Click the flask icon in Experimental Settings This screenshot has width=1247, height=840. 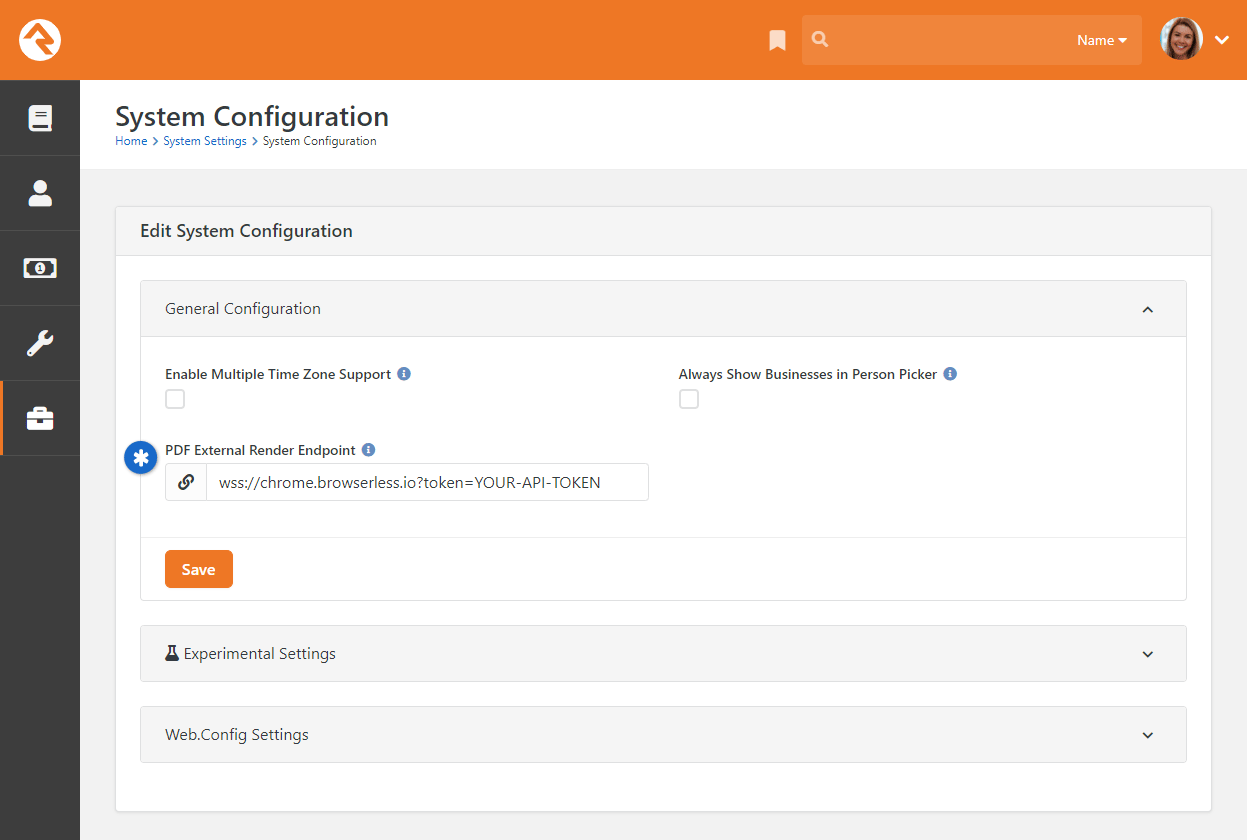pos(172,653)
